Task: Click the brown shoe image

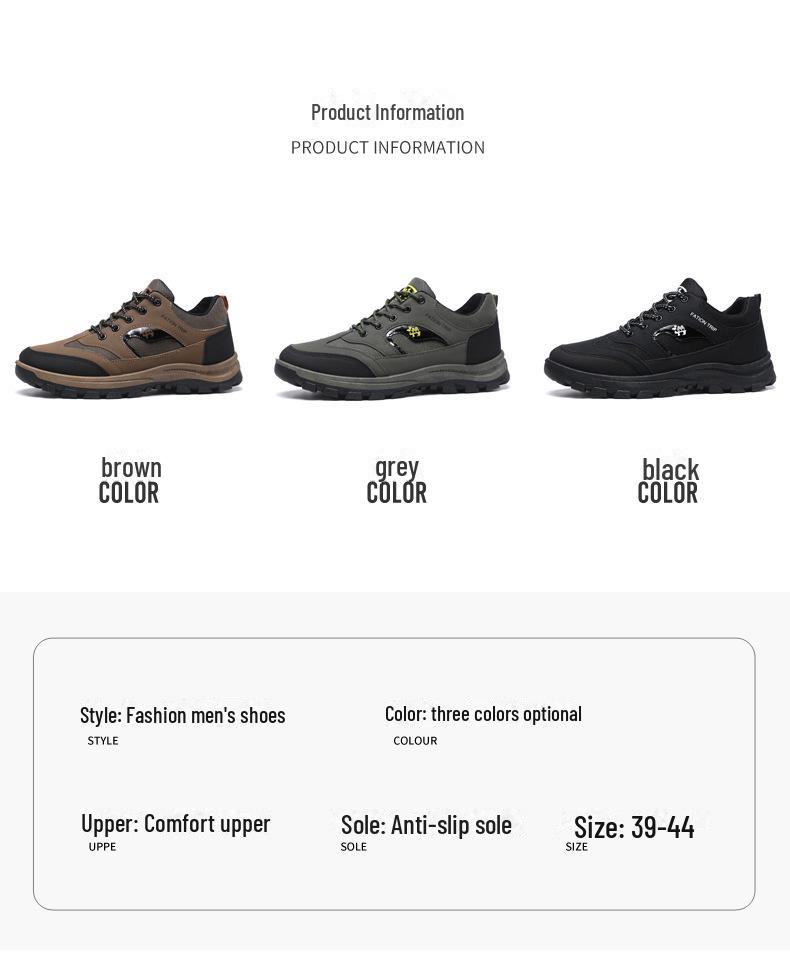Action: 129,339
